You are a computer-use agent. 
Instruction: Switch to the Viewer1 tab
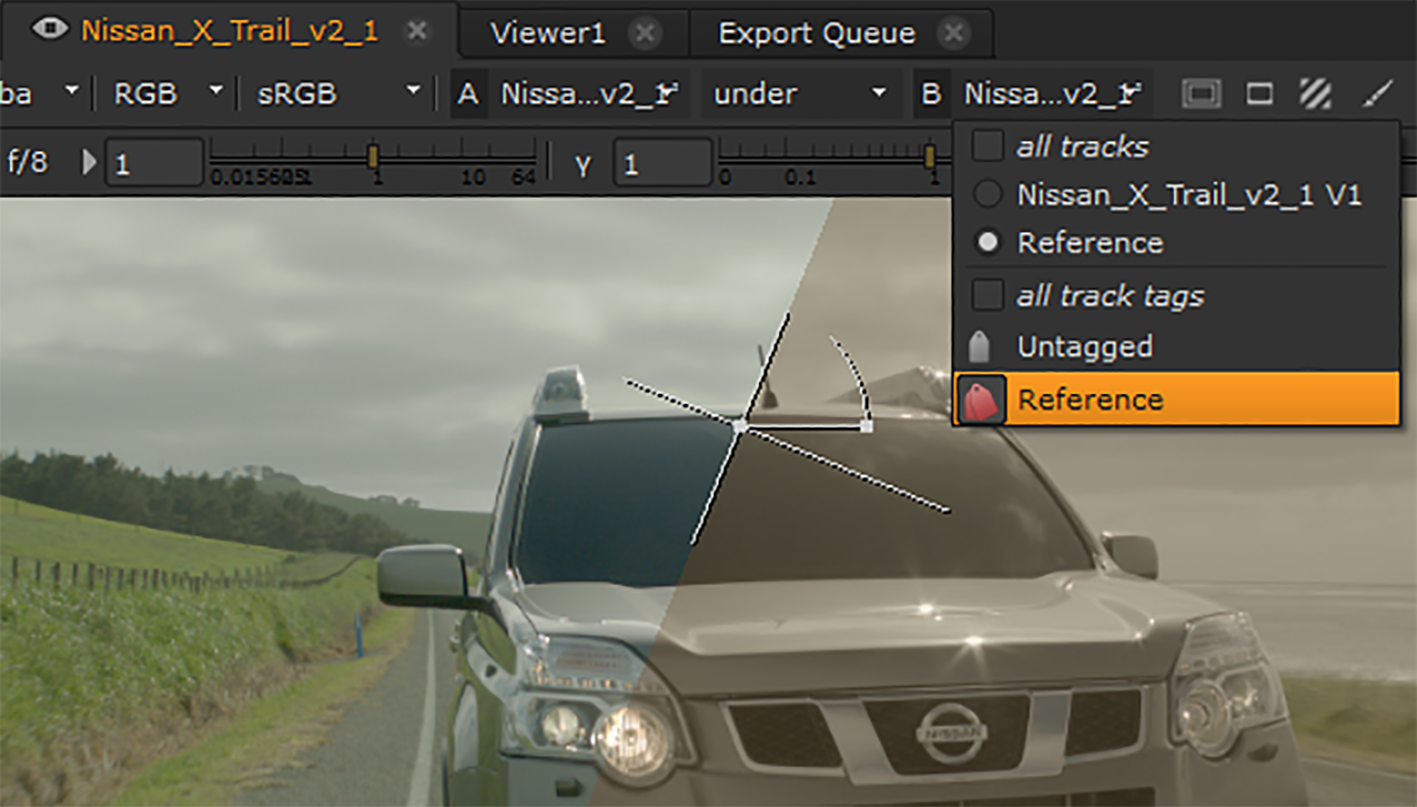click(548, 33)
